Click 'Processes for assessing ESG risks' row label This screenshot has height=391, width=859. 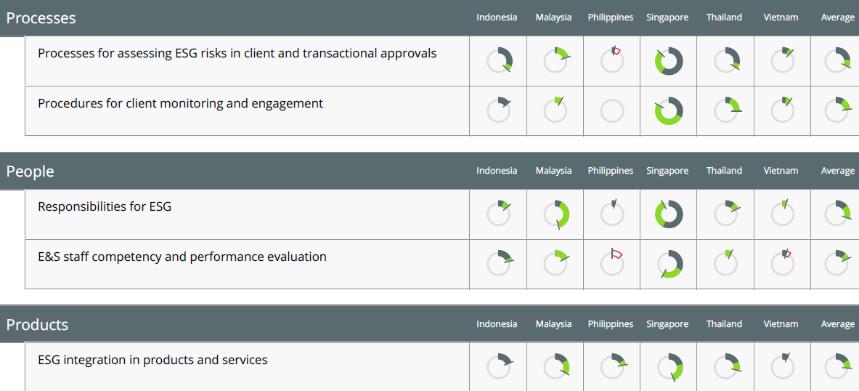237,54
